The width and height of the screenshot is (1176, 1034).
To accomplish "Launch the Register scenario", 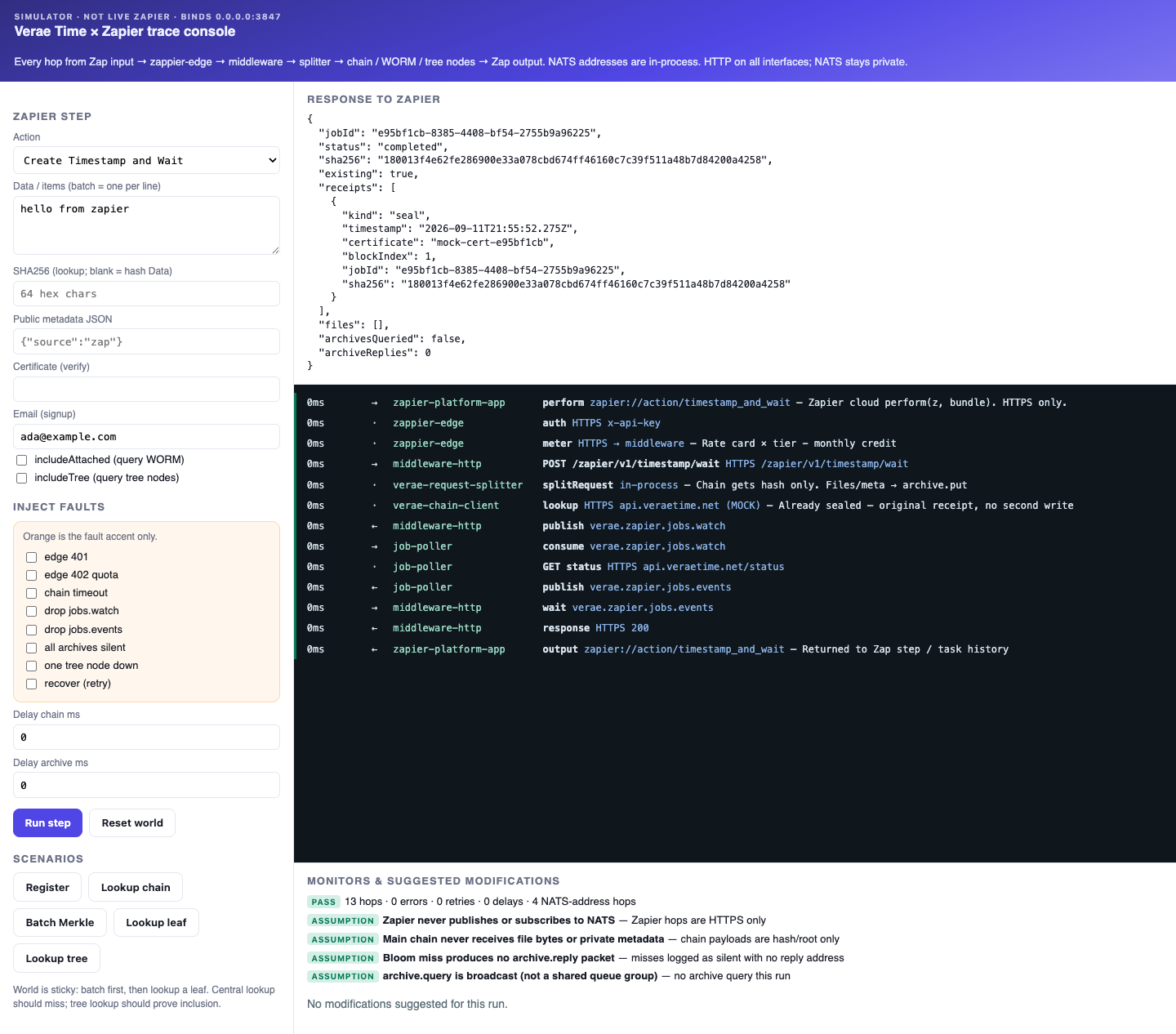I will pyautogui.click(x=47, y=887).
